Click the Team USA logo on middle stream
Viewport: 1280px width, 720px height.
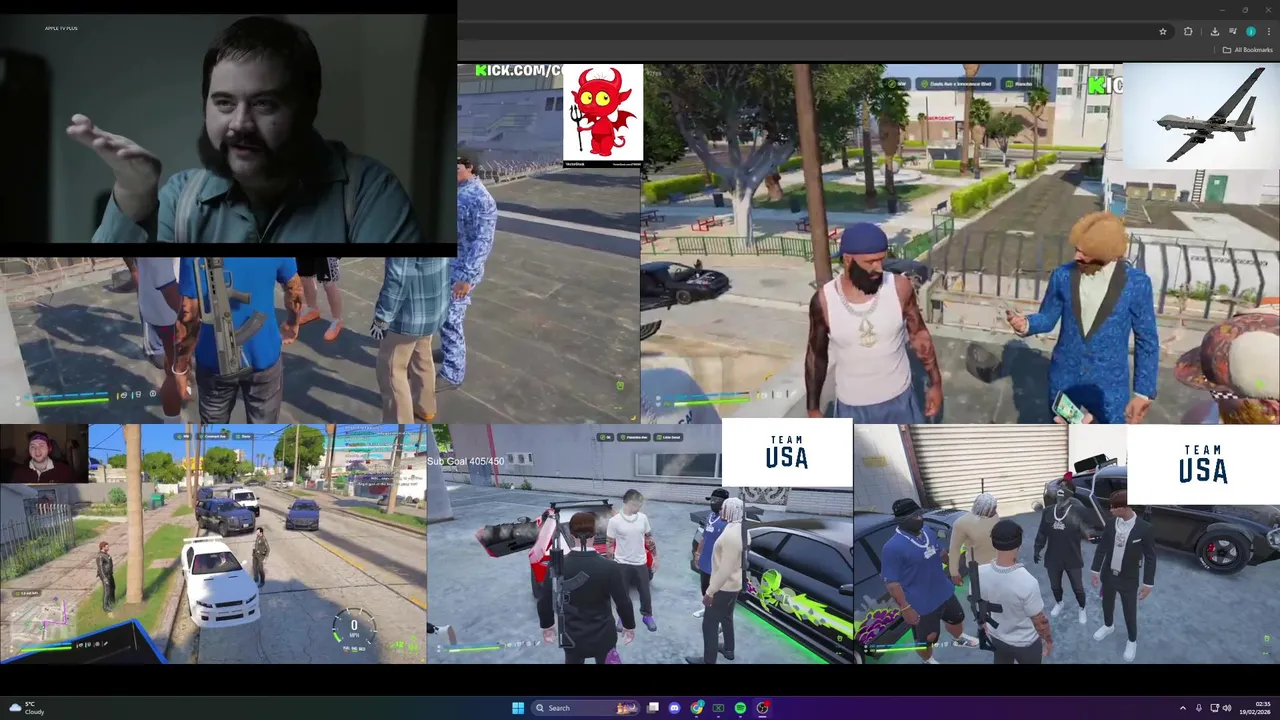pyautogui.click(x=787, y=453)
